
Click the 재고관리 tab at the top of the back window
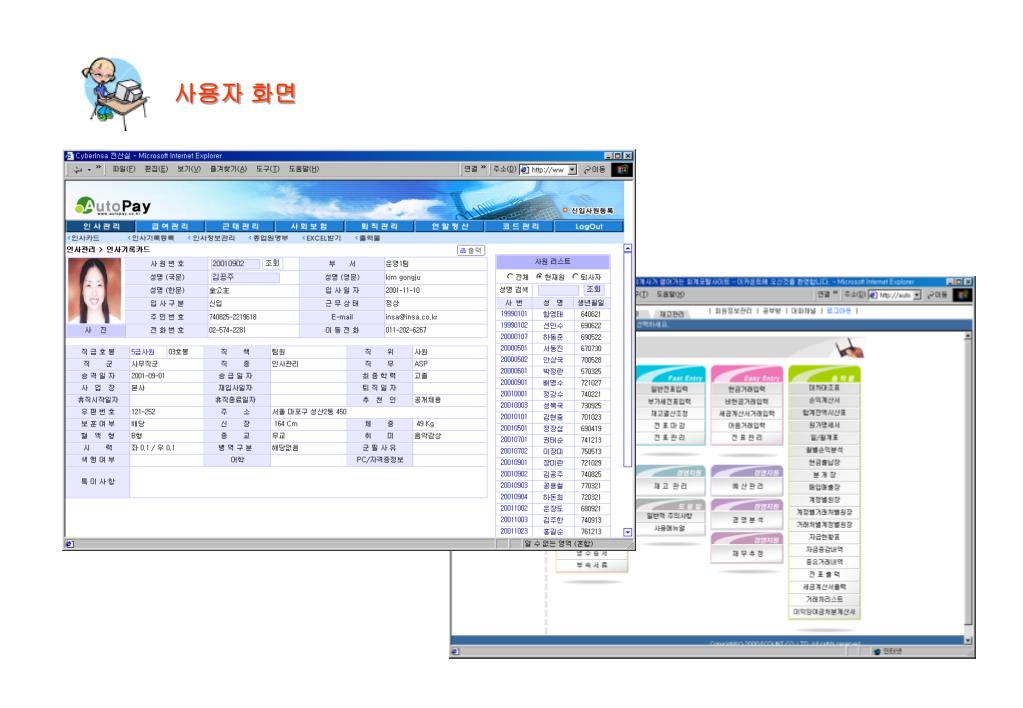click(x=671, y=315)
